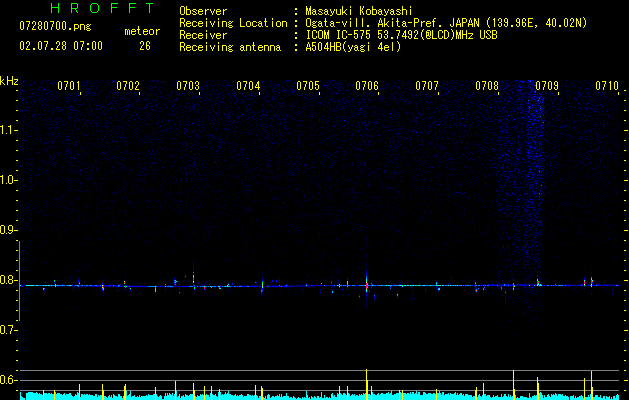Click the Receiver label

pos(203,35)
